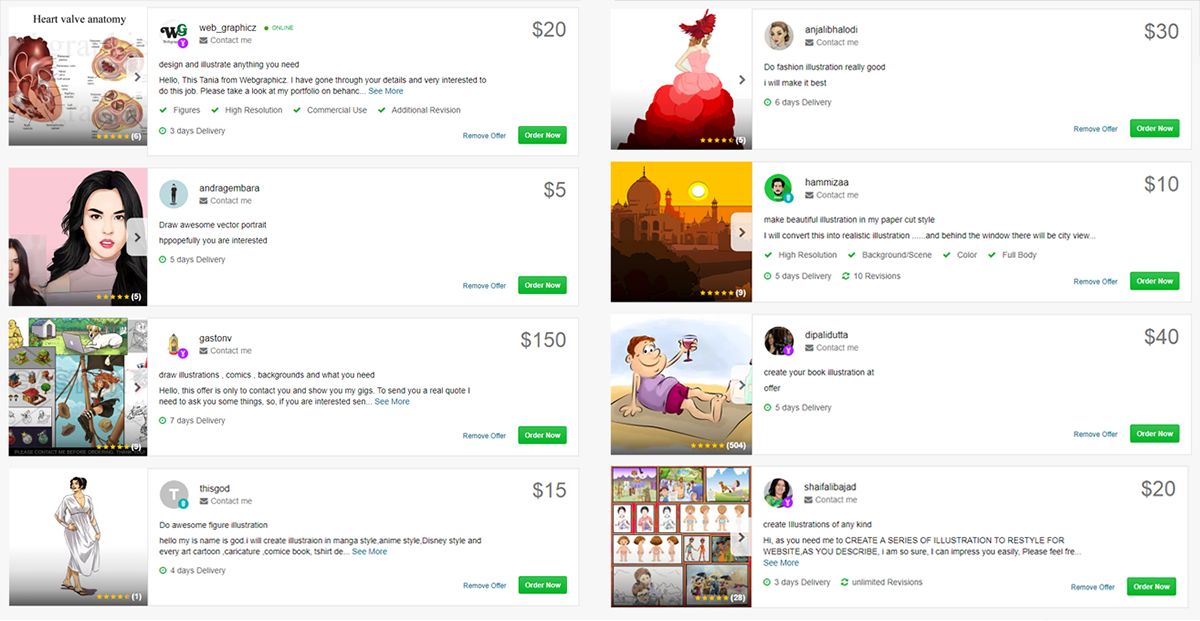Open hammizaa green profile avatar
This screenshot has width=1200, height=621.
(x=779, y=189)
